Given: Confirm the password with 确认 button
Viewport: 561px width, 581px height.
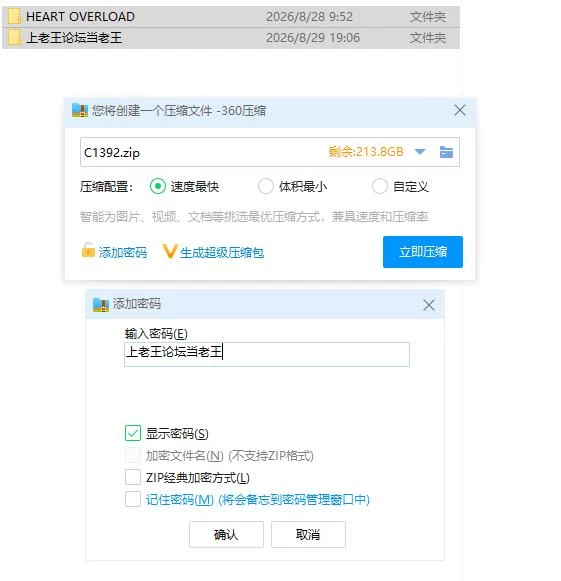Looking at the screenshot, I should point(226,534).
